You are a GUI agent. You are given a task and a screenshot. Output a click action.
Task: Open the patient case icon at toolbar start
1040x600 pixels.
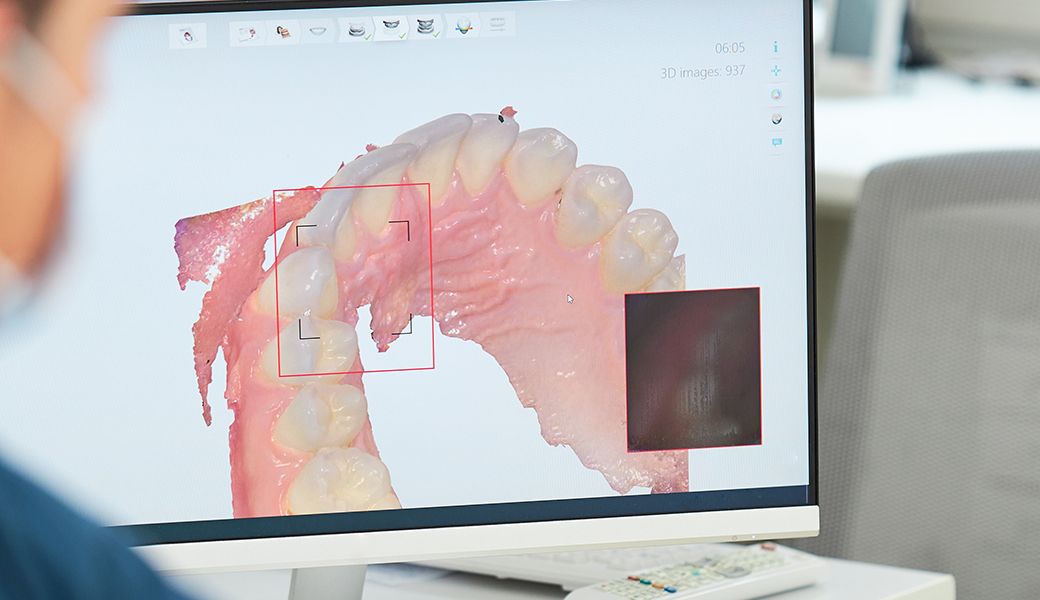tap(188, 36)
